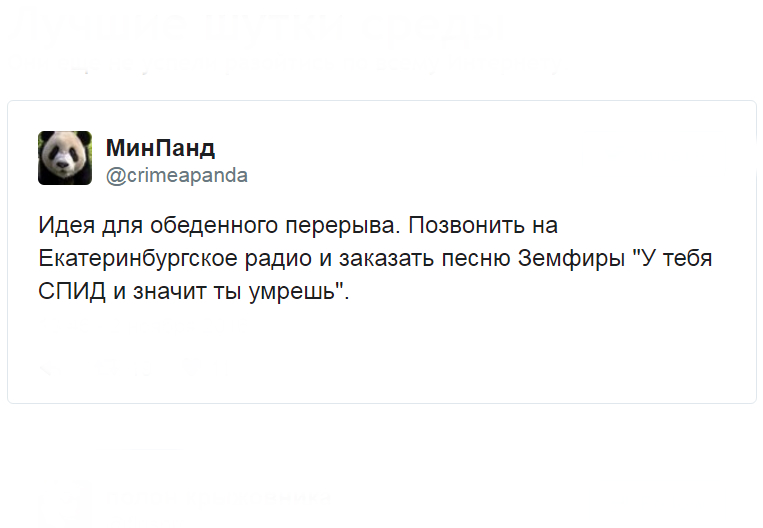Open the panda avatar of МинПанд
763x528 pixels.
click(x=65, y=158)
